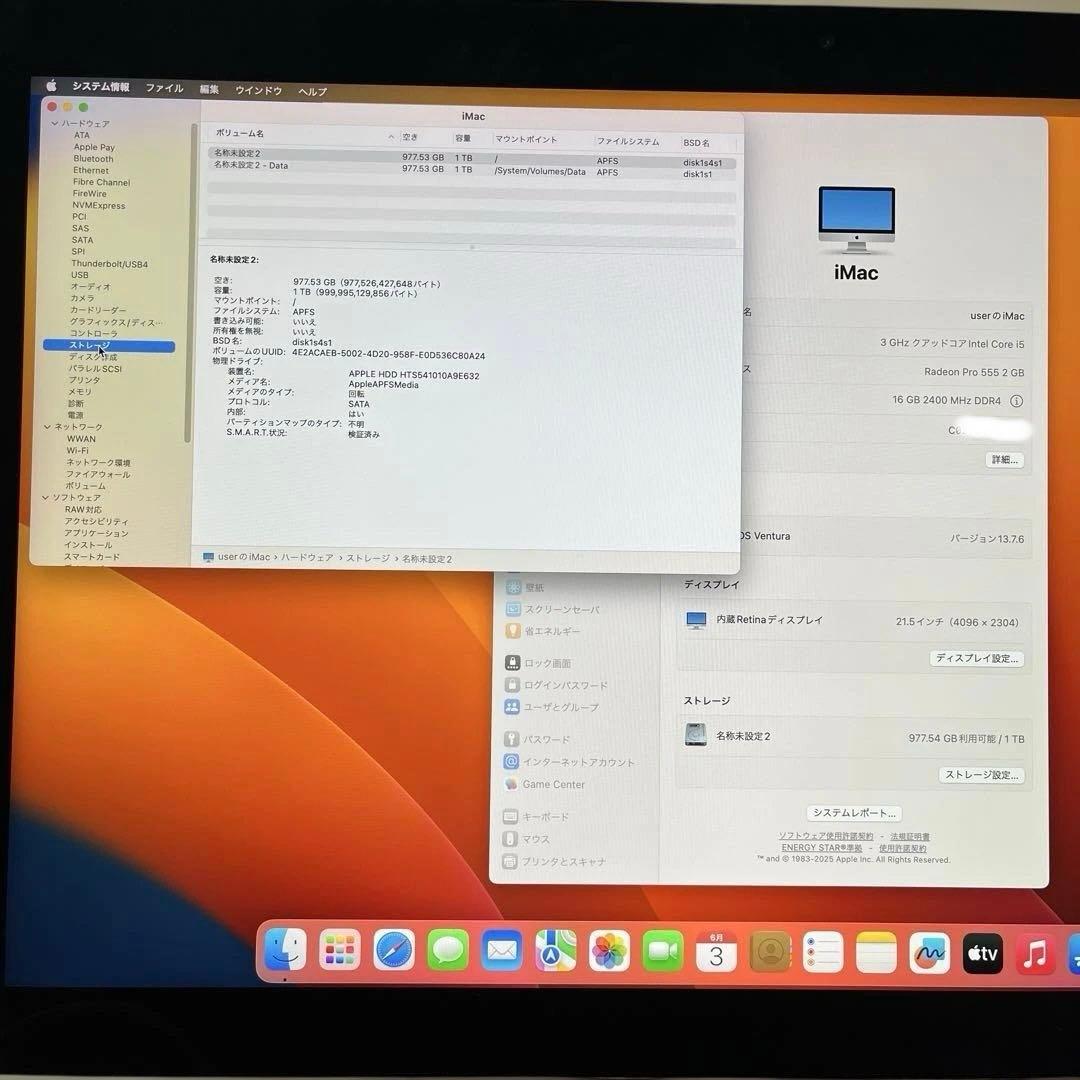
Task: Click the システムレポート... button
Action: tap(853, 813)
